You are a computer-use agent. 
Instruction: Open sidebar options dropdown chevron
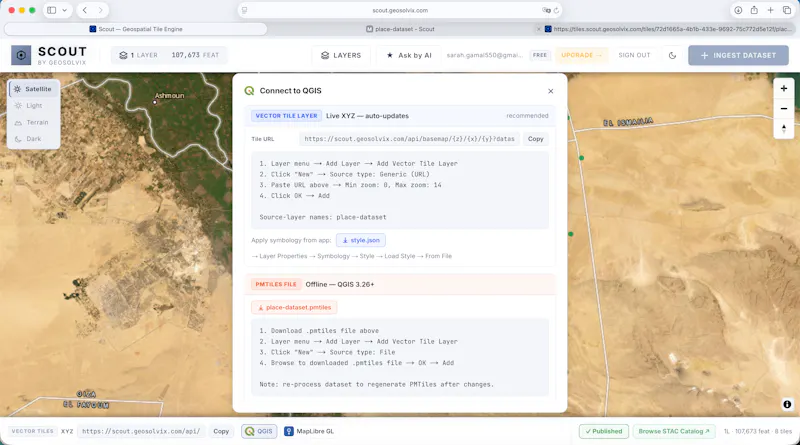(x=65, y=10)
